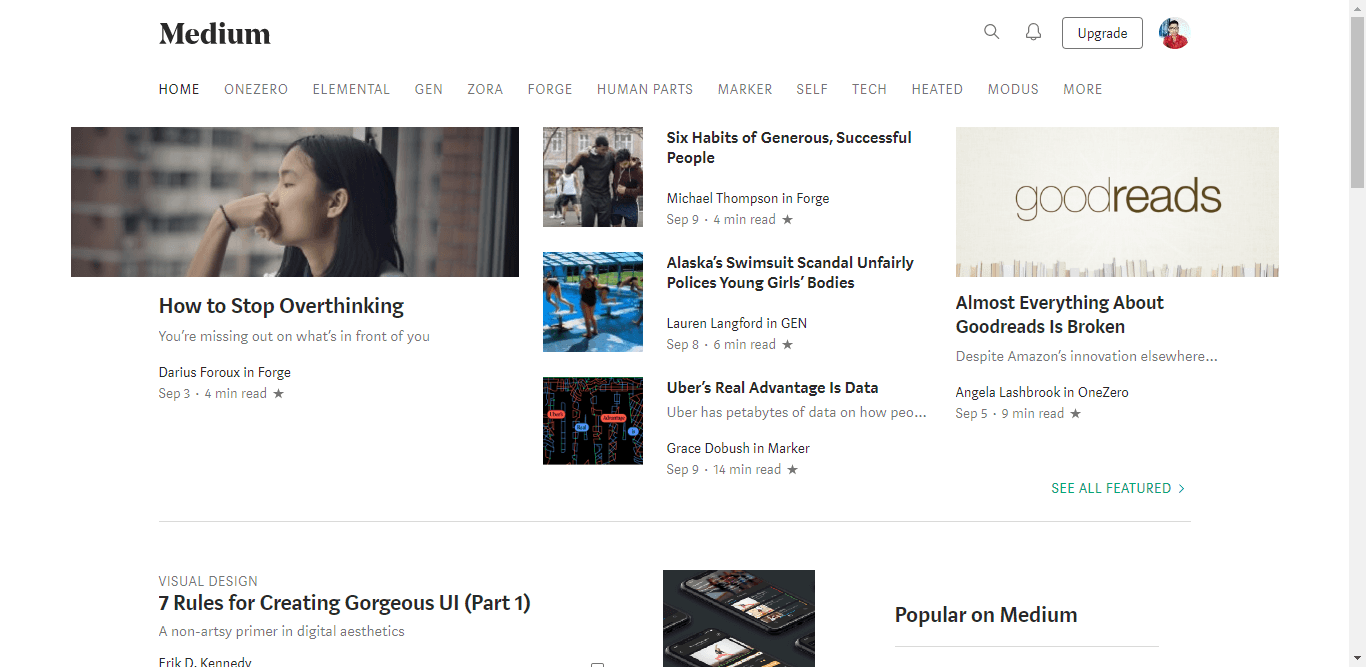Click the star next to 9 min read

1076,414
